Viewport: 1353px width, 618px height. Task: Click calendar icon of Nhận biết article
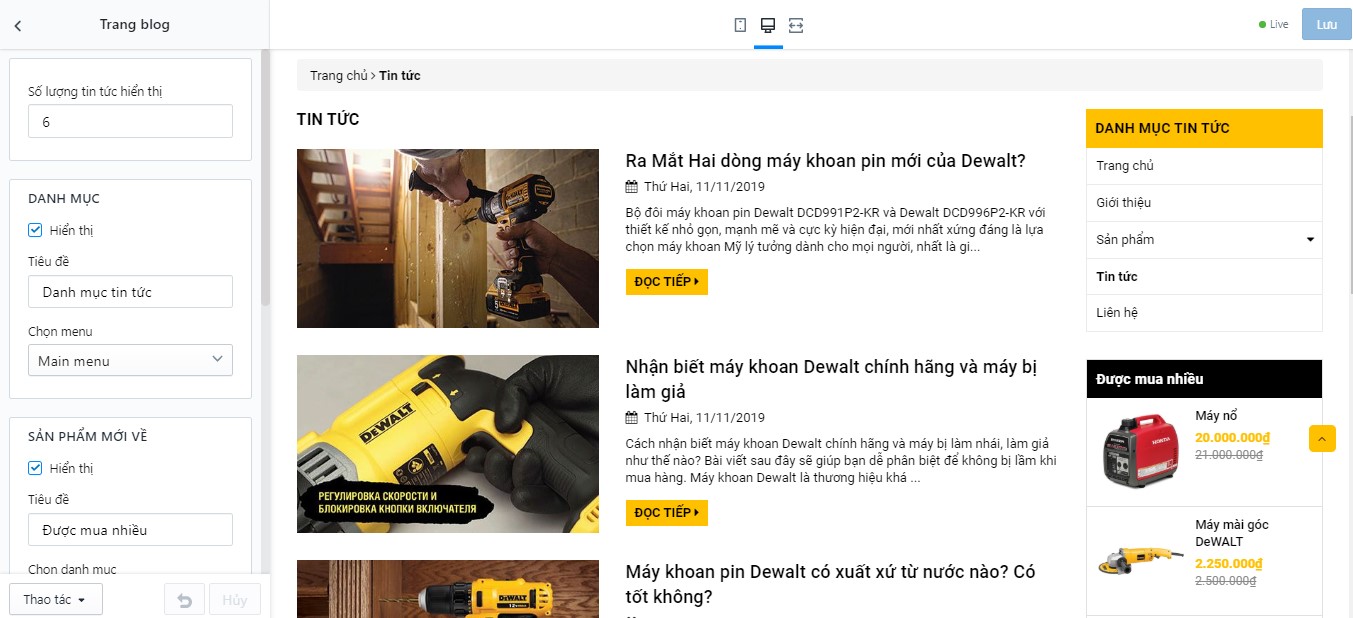tap(631, 417)
